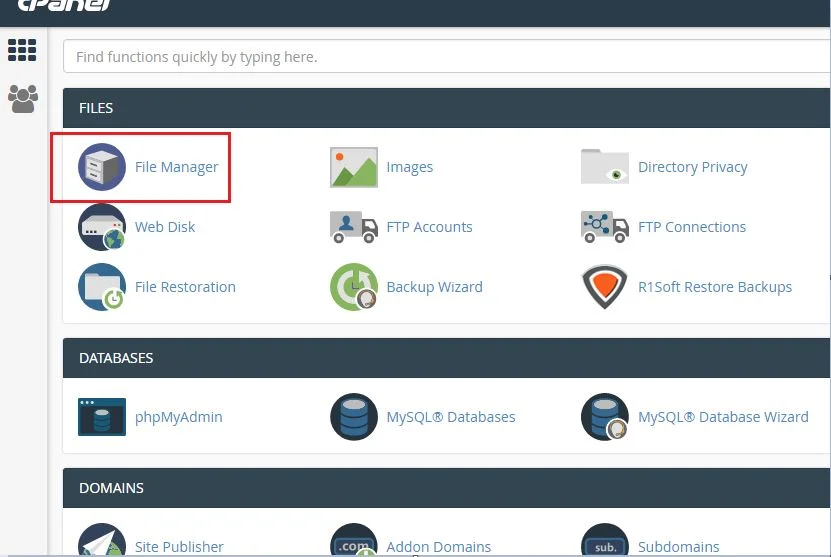Open R1Soft Restore Backups link
The height and width of the screenshot is (557, 831).
pos(715,287)
